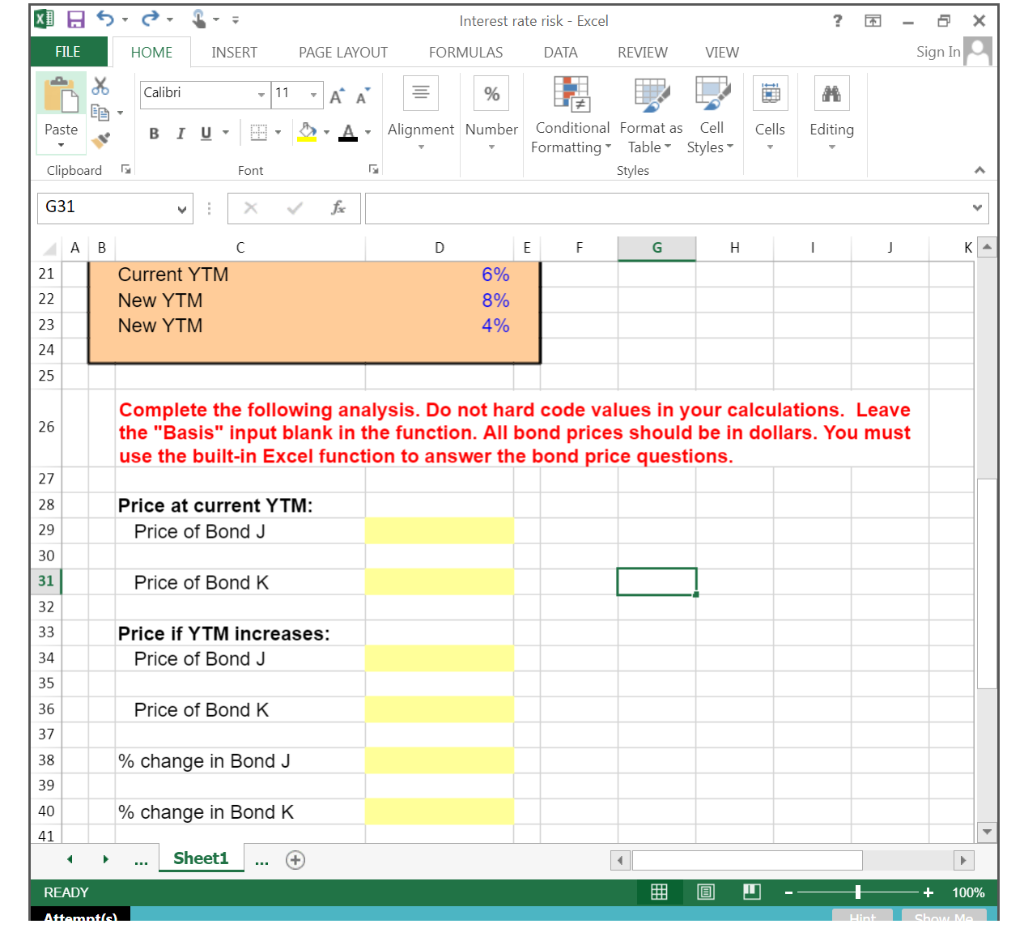This screenshot has width=1024, height=941.
Task: Open the Cell Styles gallery
Action: (711, 95)
